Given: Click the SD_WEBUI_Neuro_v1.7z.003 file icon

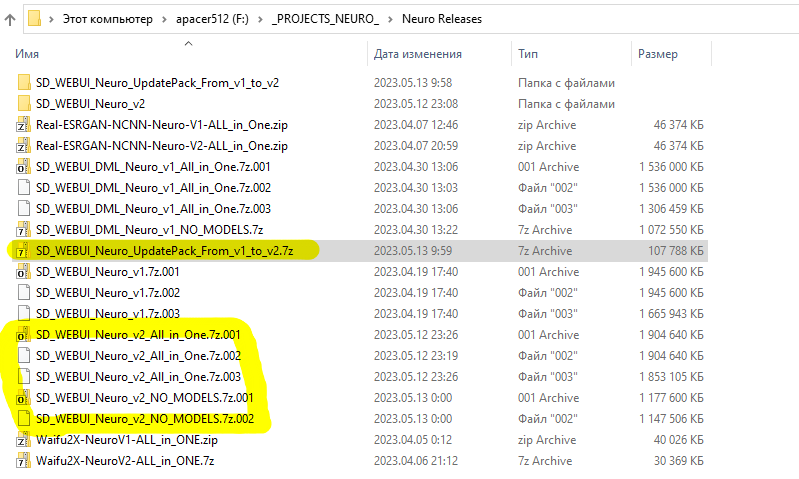Looking at the screenshot, I should coord(23,313).
